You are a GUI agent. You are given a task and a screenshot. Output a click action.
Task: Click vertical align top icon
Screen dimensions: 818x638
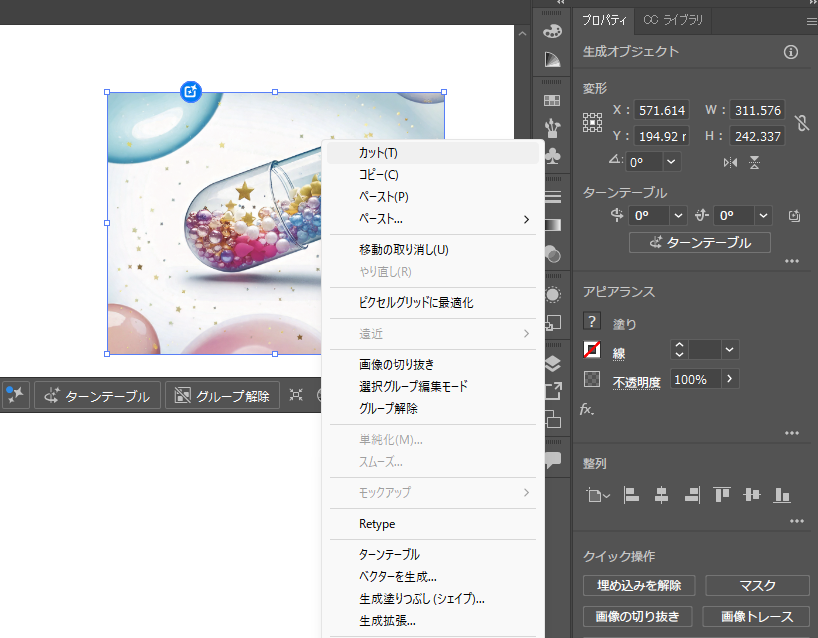point(722,494)
